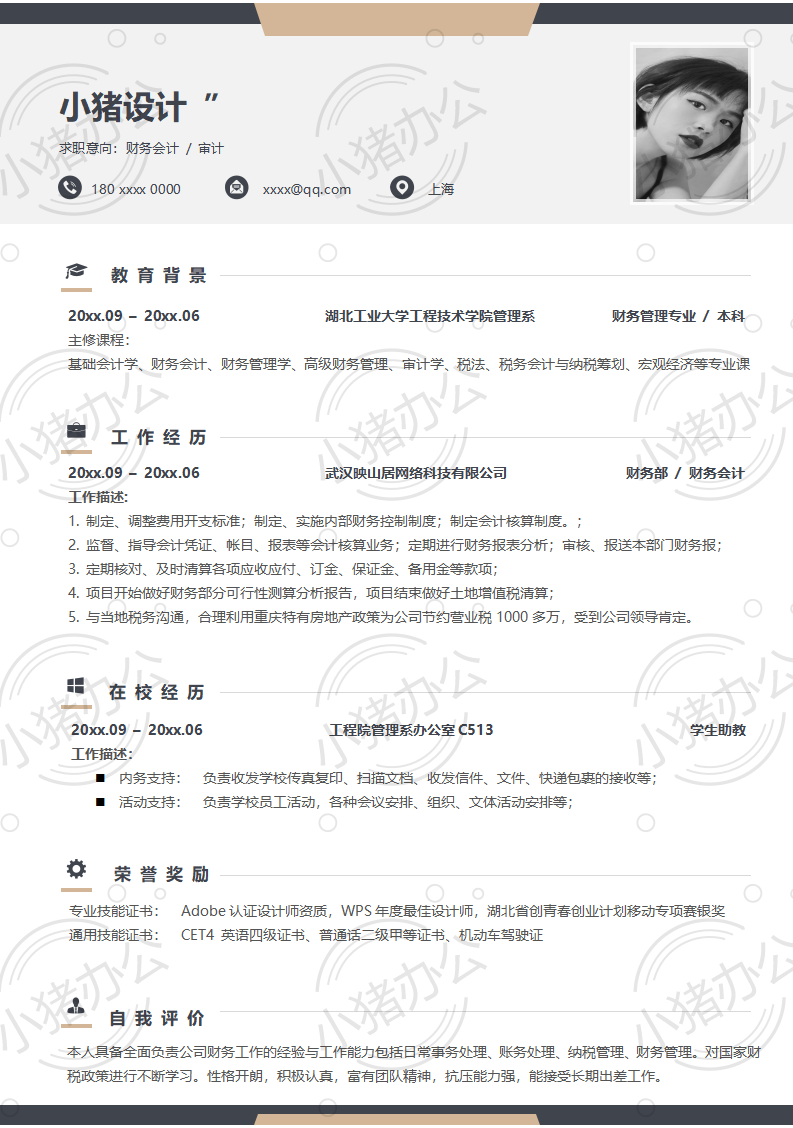Screen dimensions: 793x1128
Task: Click work item 3 about 应收应付
Action: tap(283, 569)
